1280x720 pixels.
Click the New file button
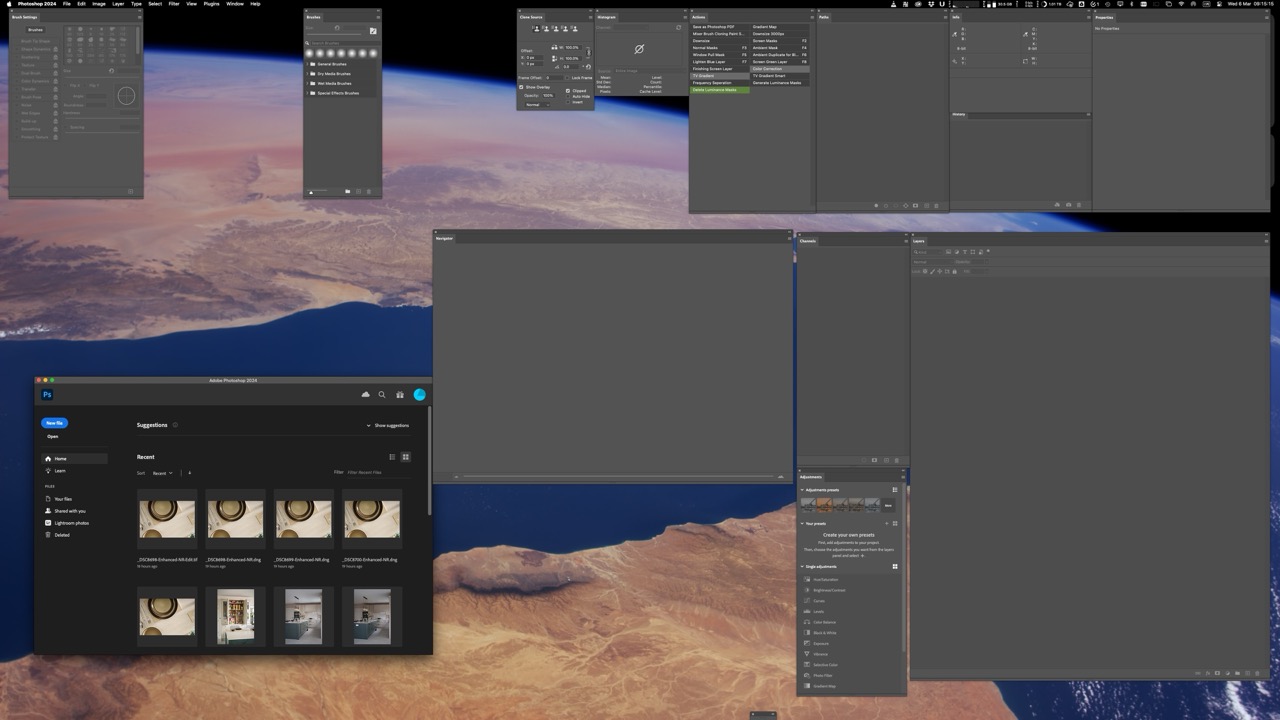tap(54, 422)
